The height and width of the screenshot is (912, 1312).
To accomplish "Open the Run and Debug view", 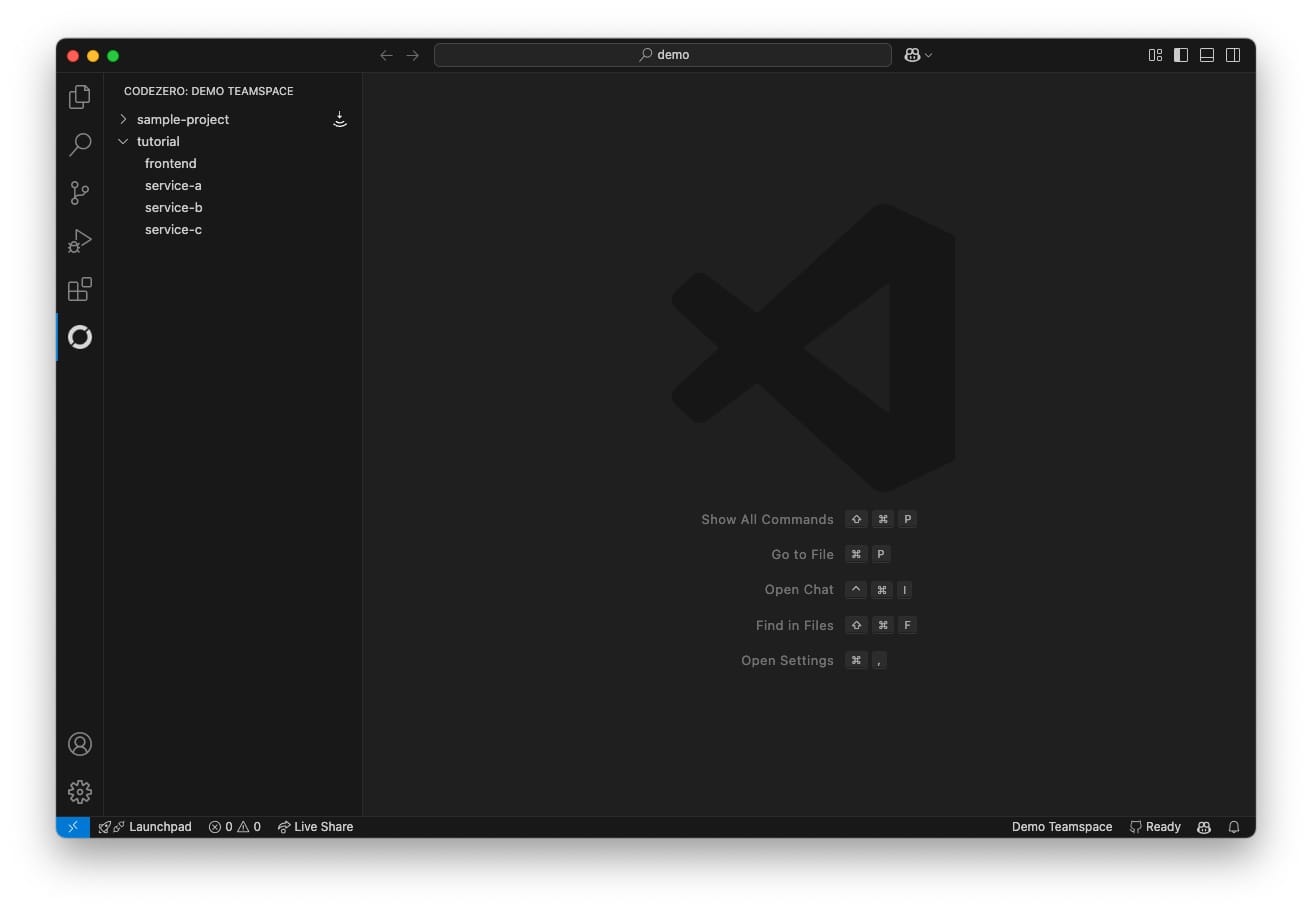I will pyautogui.click(x=80, y=240).
